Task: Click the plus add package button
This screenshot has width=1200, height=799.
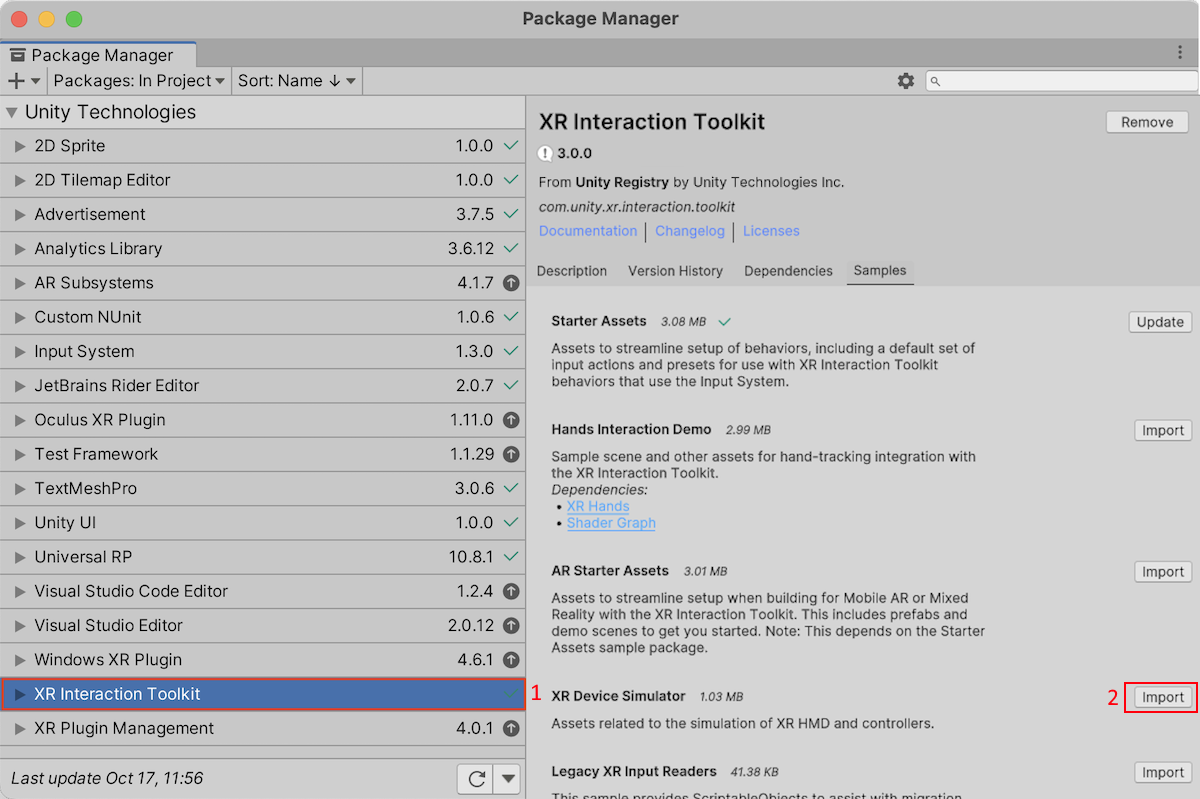Action: tap(17, 81)
